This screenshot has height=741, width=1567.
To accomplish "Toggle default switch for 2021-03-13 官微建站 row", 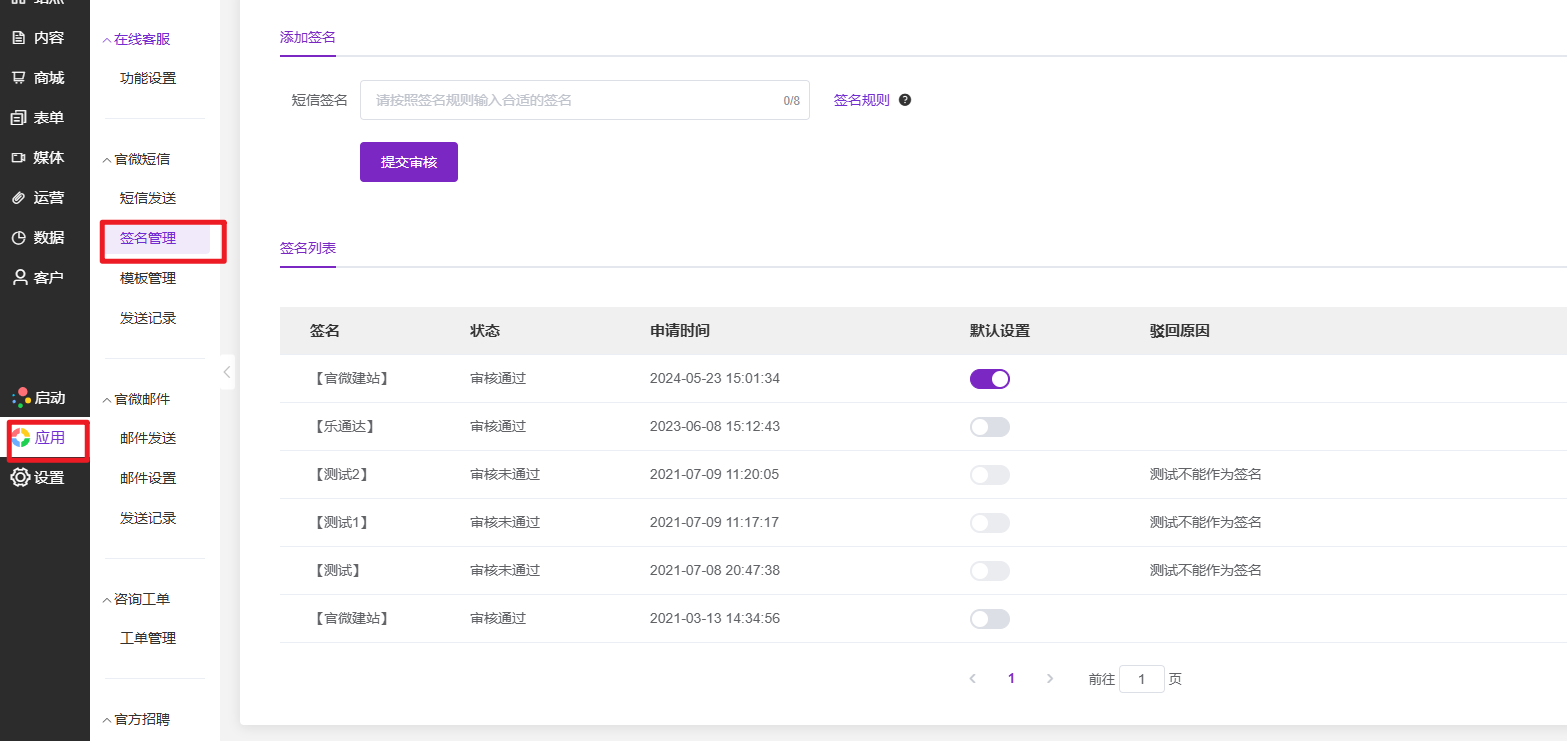I will [x=989, y=619].
